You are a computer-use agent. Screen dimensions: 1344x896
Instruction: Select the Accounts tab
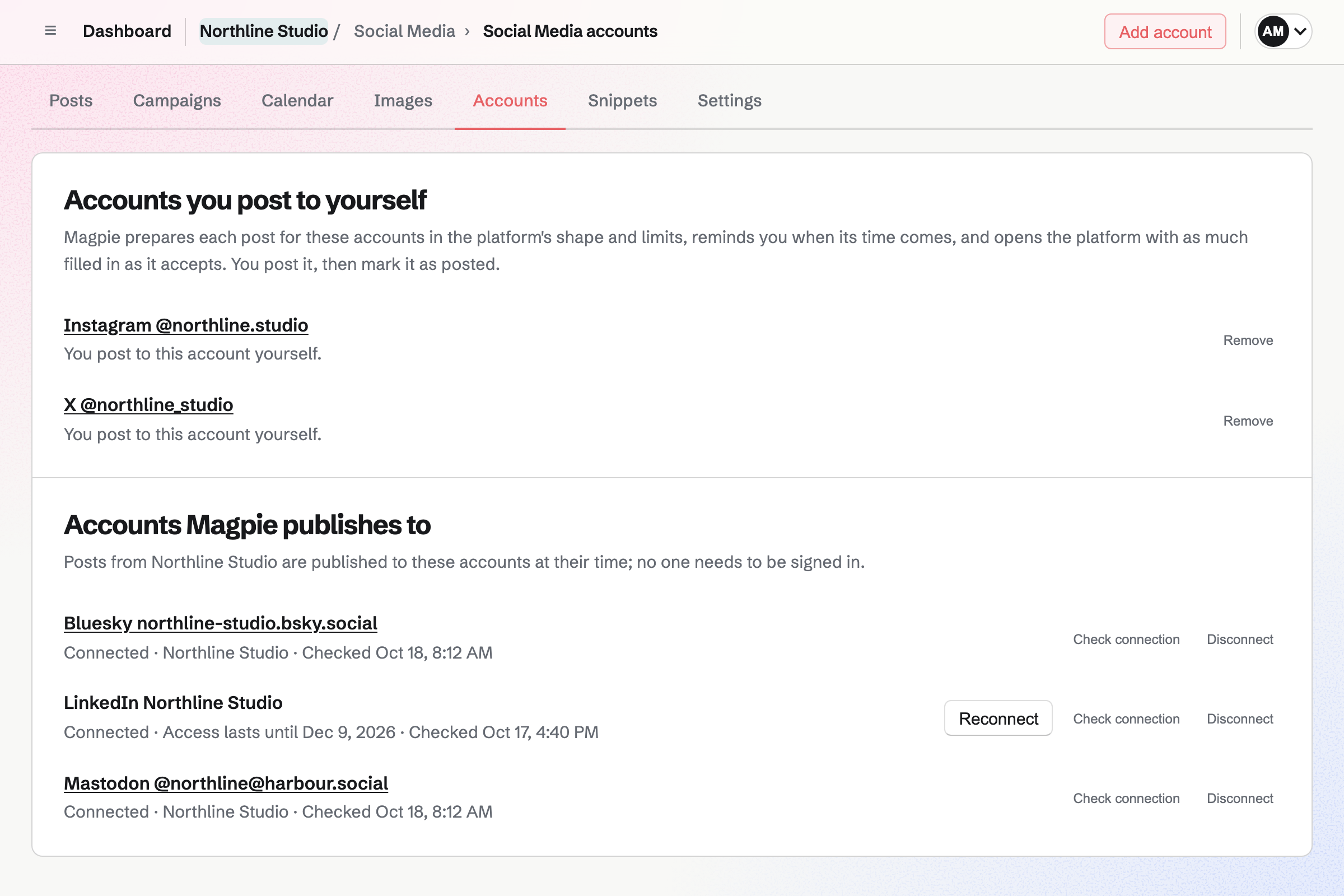[510, 101]
